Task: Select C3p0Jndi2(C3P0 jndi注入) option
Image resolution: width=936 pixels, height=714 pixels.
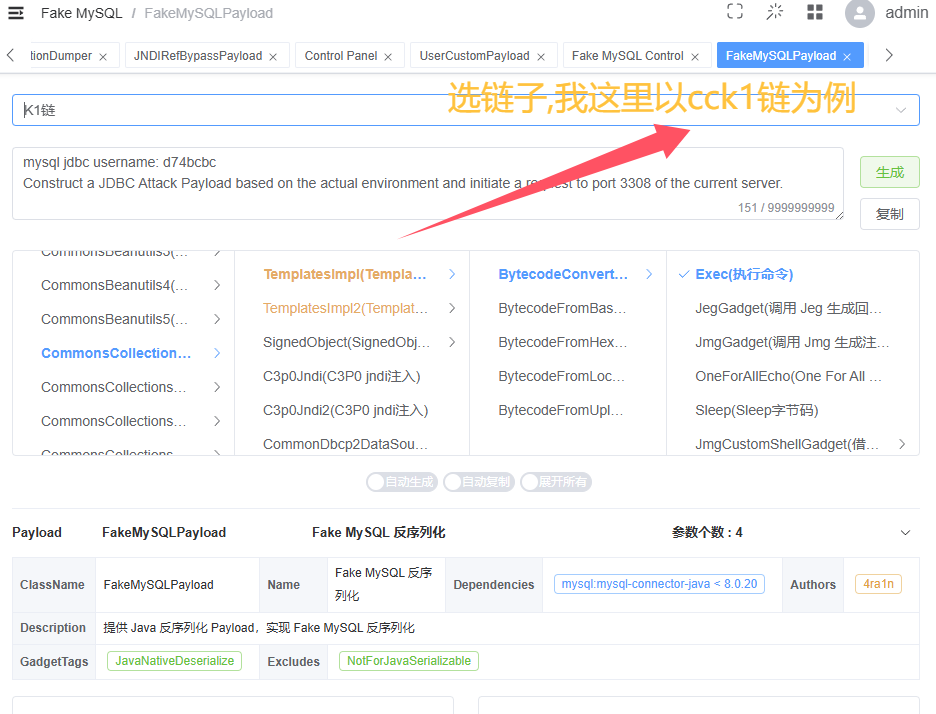Action: 346,410
